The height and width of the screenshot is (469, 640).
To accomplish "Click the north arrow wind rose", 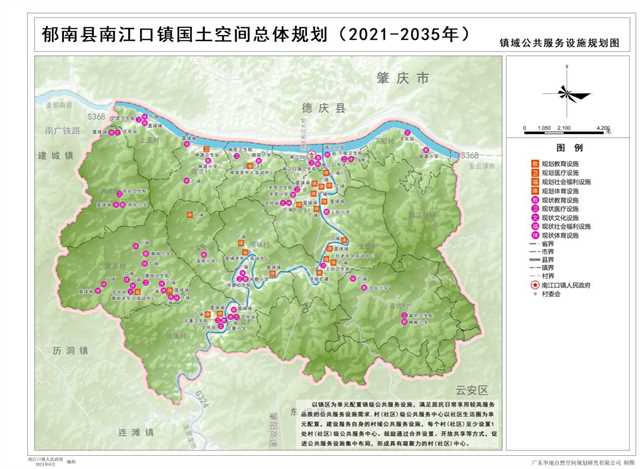I will click(x=569, y=95).
